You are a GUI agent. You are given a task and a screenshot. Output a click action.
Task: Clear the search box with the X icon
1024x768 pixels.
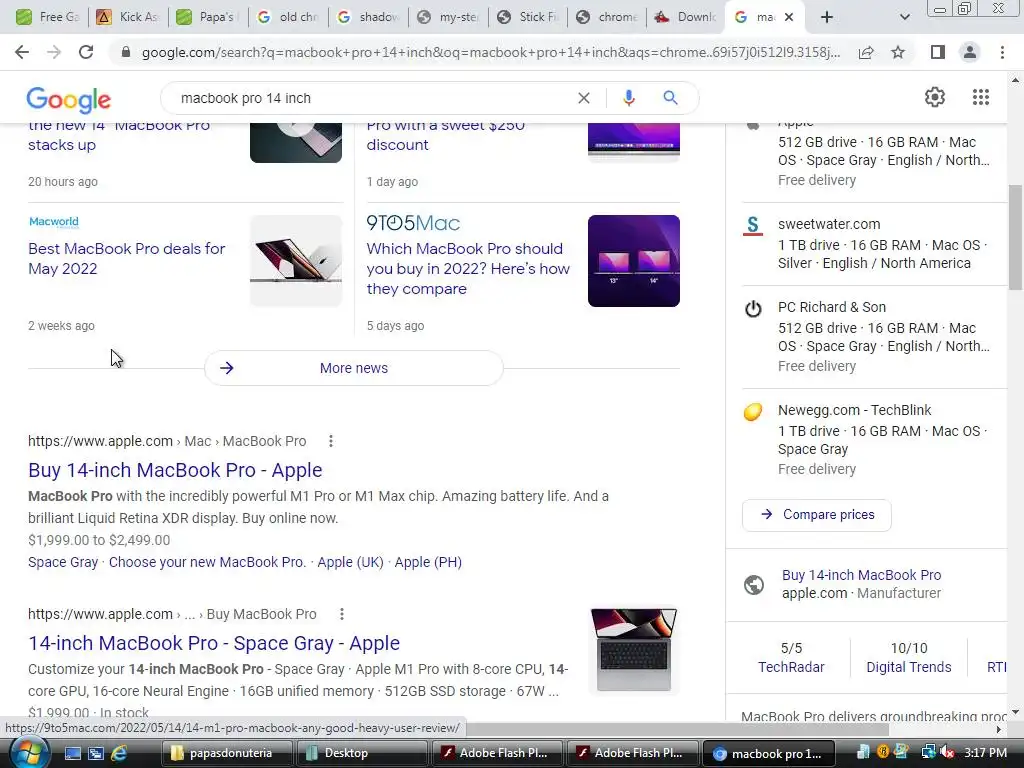click(584, 98)
